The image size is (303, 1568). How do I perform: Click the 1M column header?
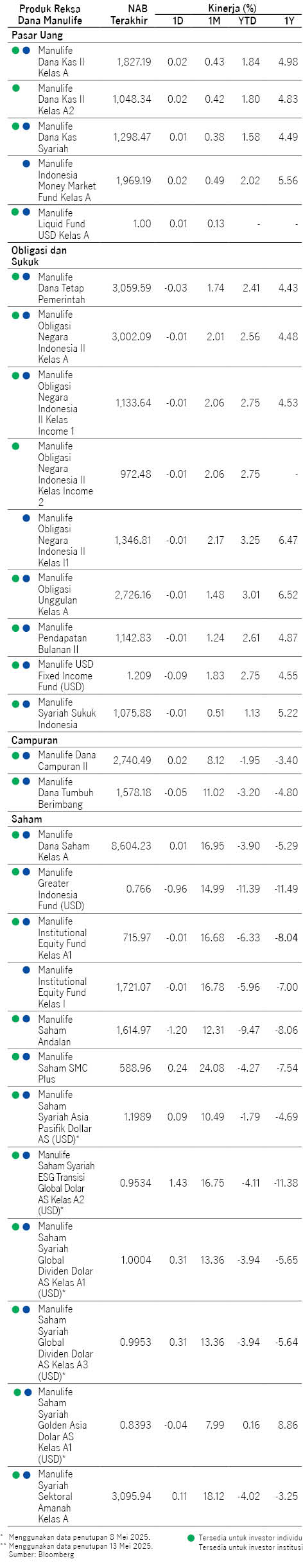[x=214, y=21]
